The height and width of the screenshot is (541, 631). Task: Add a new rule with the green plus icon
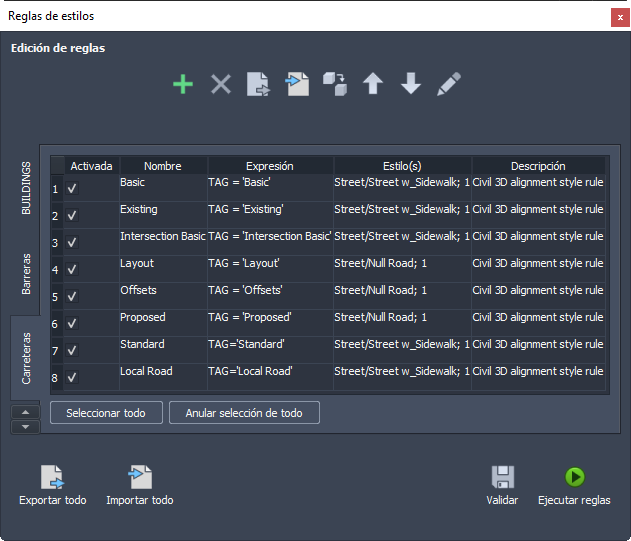point(183,84)
